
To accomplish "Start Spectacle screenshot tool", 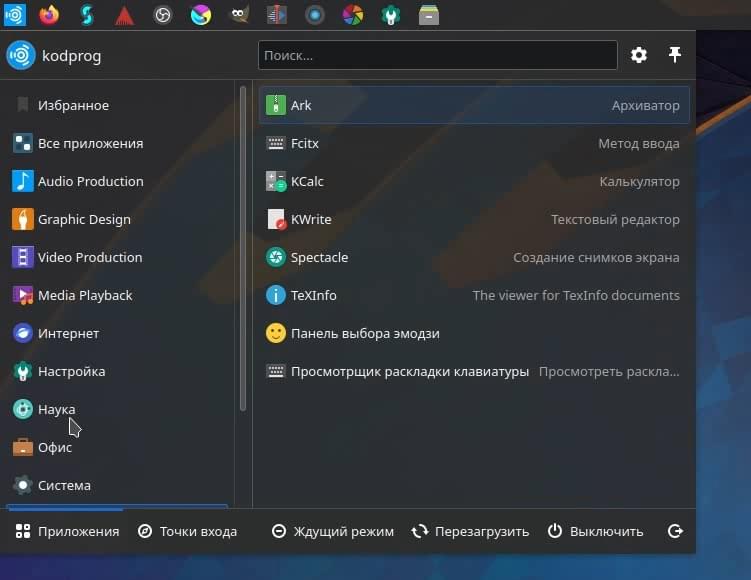I will (x=474, y=257).
